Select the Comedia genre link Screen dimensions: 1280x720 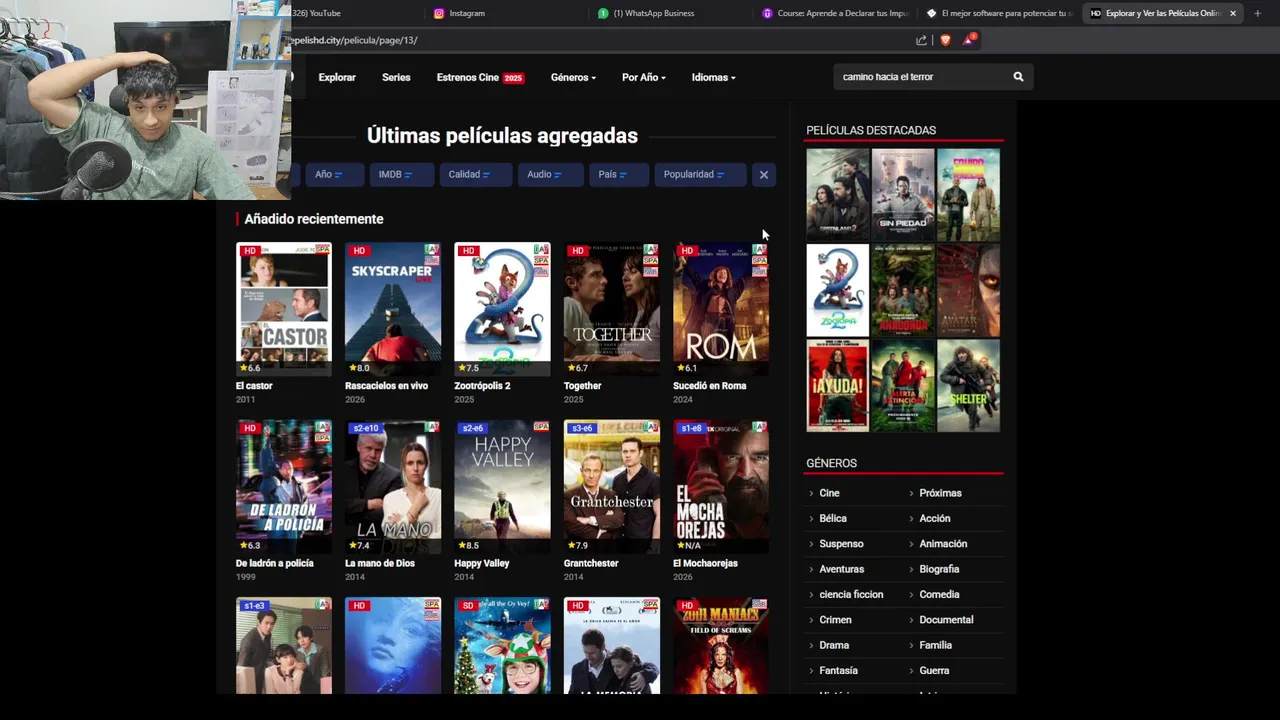(x=939, y=595)
